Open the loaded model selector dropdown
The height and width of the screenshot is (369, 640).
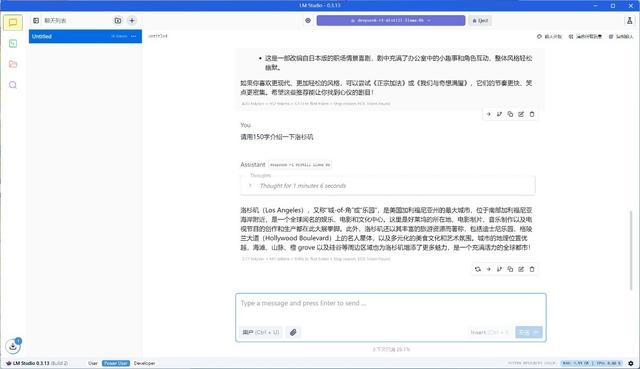391,20
